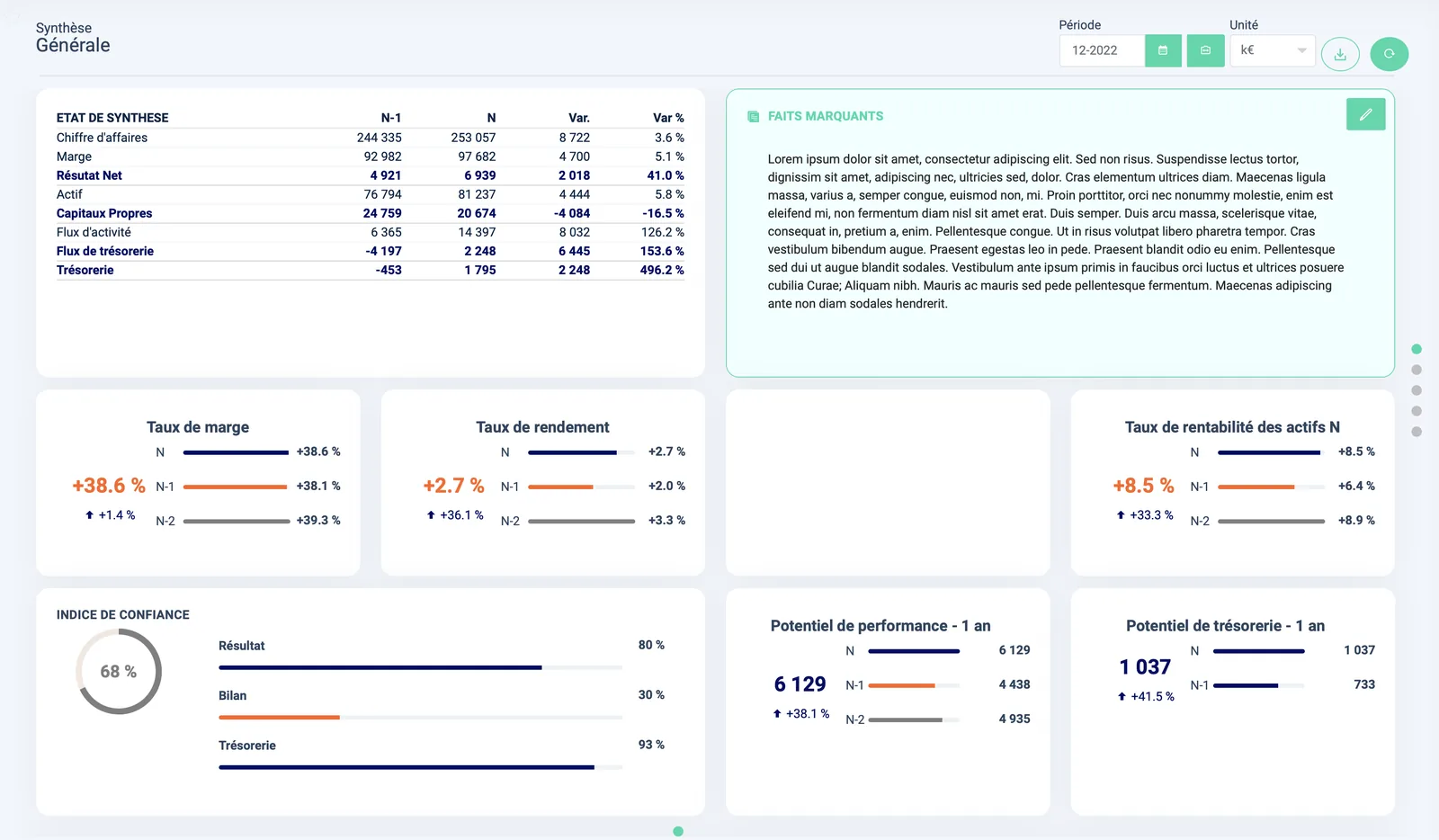Click the "Taux de rendement" card title
This screenshot has height=840, width=1439.
pyautogui.click(x=542, y=427)
